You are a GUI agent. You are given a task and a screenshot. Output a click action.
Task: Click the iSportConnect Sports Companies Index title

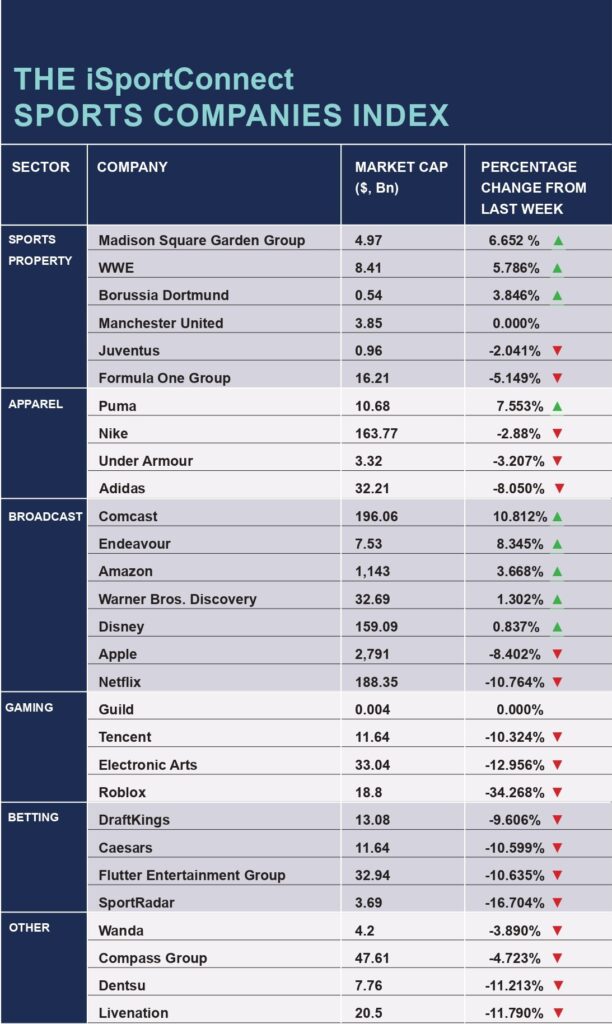pos(231,97)
